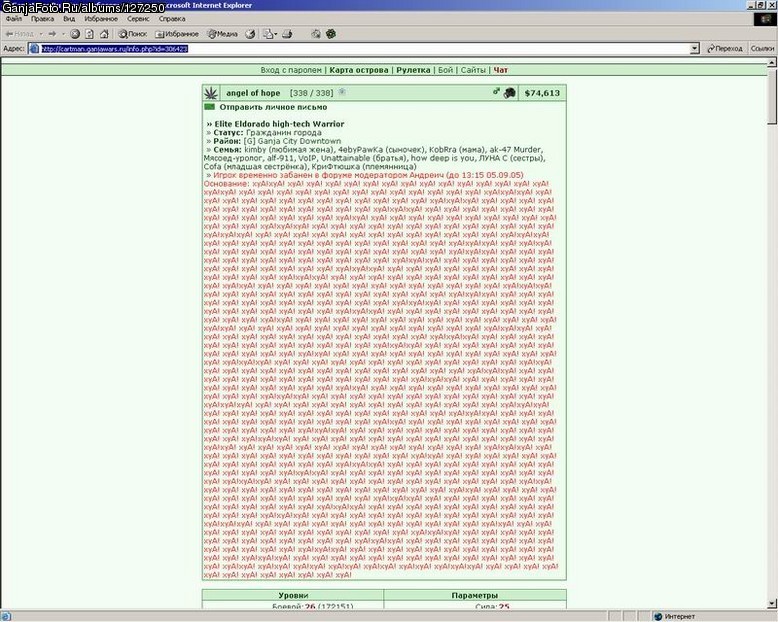
Task: Open the Карта острова link
Action: click(359, 70)
